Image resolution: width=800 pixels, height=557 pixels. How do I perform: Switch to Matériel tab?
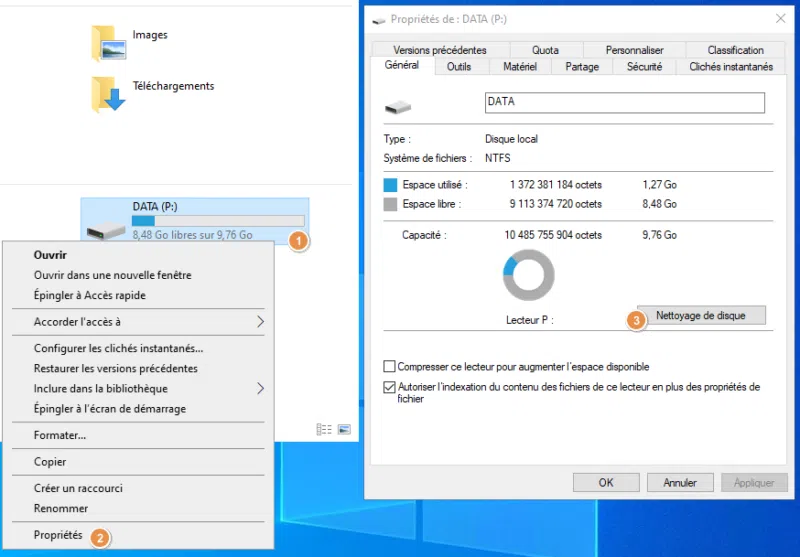(520, 67)
